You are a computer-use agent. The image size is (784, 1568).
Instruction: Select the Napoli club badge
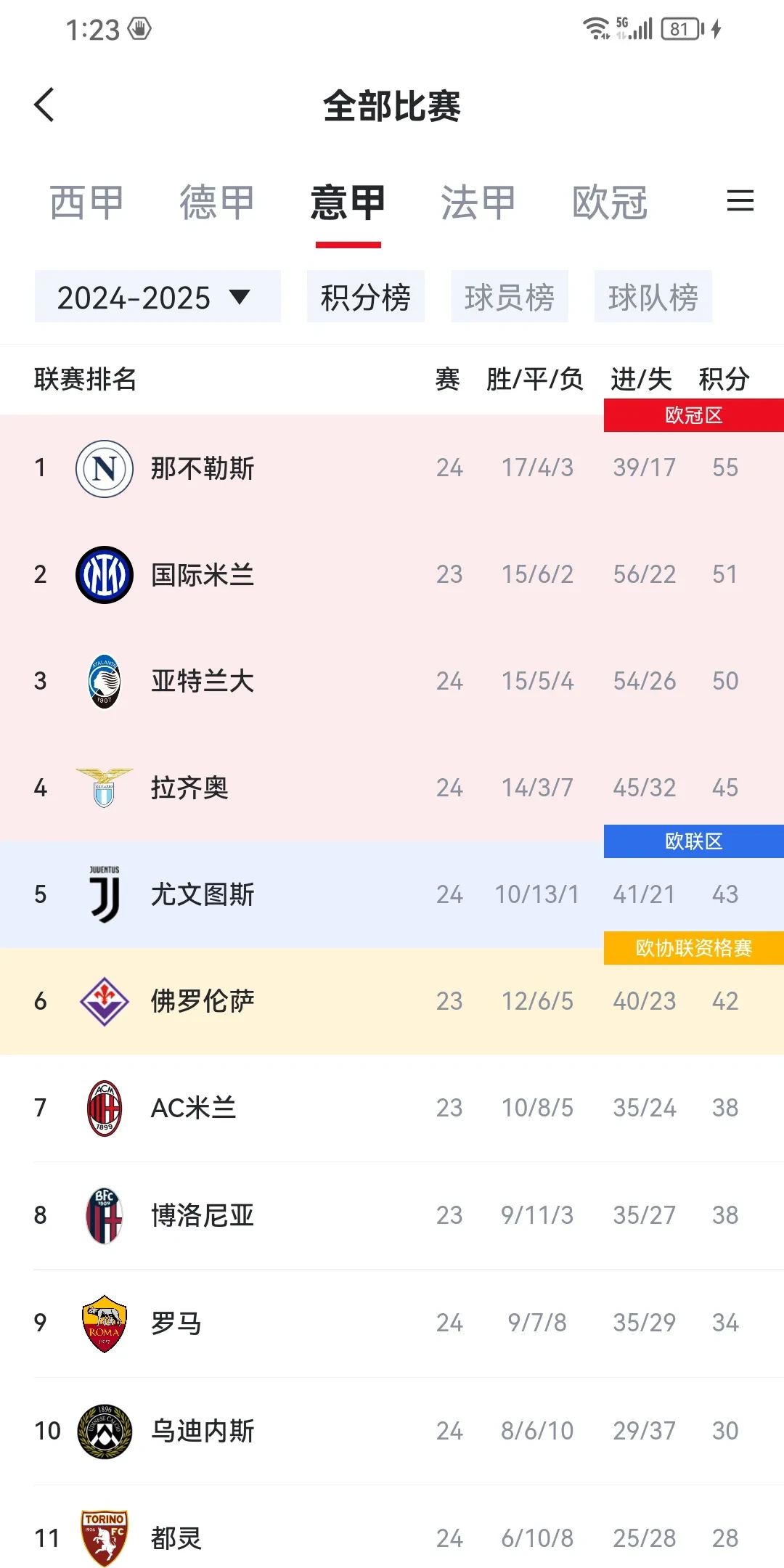coord(104,468)
